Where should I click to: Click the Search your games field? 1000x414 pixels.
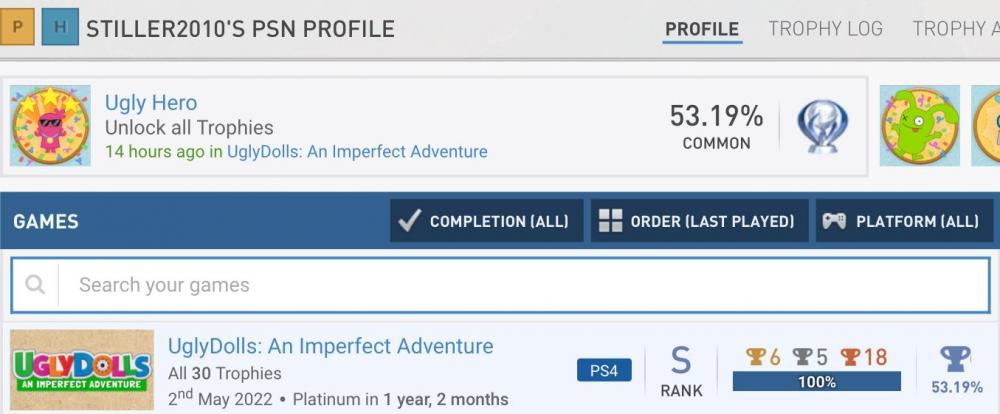(x=520, y=285)
